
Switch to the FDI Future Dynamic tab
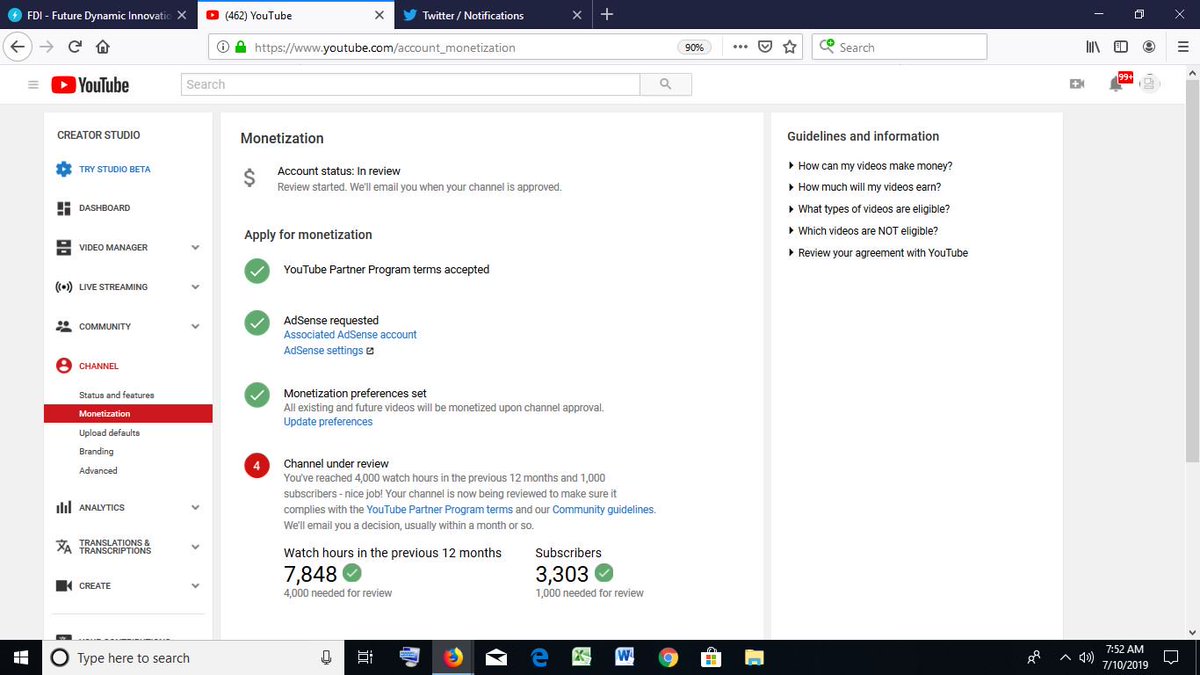(x=97, y=15)
